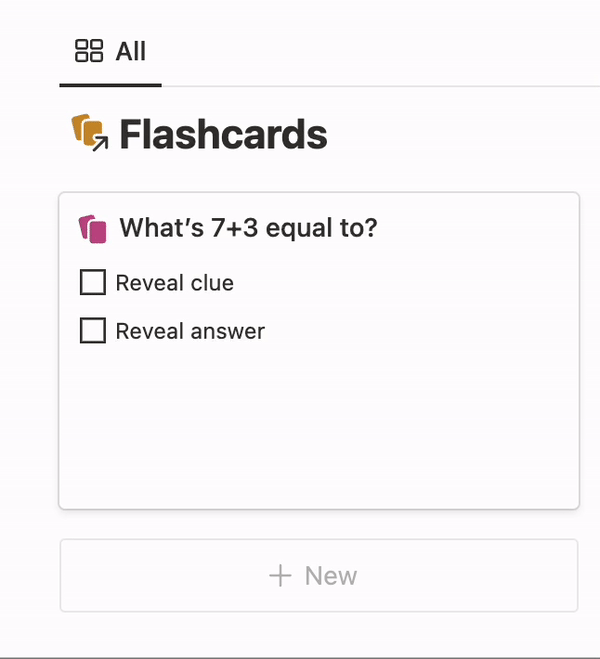Click the plus icon in the New row
600x659 pixels.
(280, 576)
